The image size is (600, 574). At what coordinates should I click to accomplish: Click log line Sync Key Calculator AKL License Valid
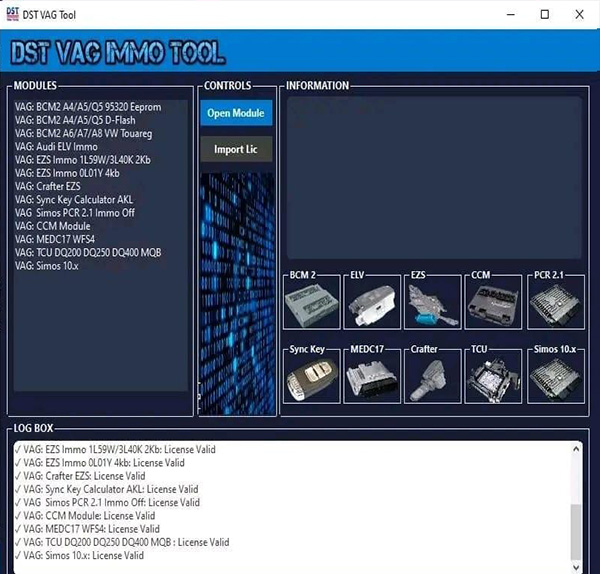coord(106,489)
